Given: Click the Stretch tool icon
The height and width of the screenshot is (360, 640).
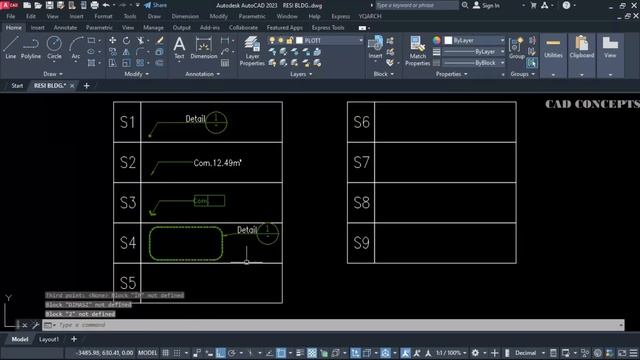Looking at the screenshot, I should [x=112, y=63].
